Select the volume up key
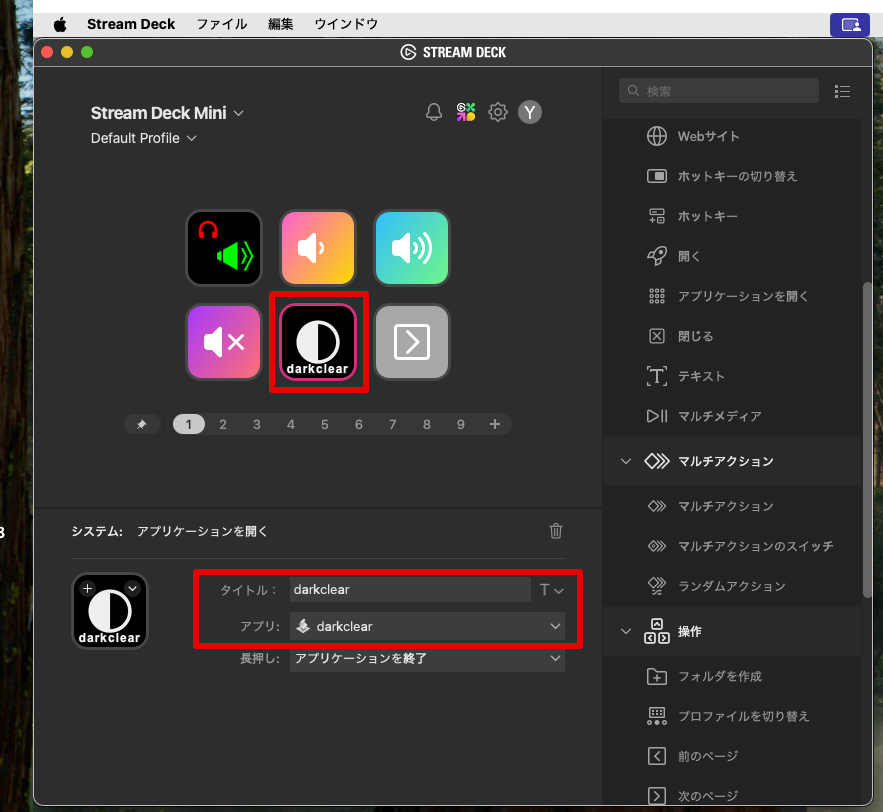Screen dimensions: 883x812 point(412,248)
